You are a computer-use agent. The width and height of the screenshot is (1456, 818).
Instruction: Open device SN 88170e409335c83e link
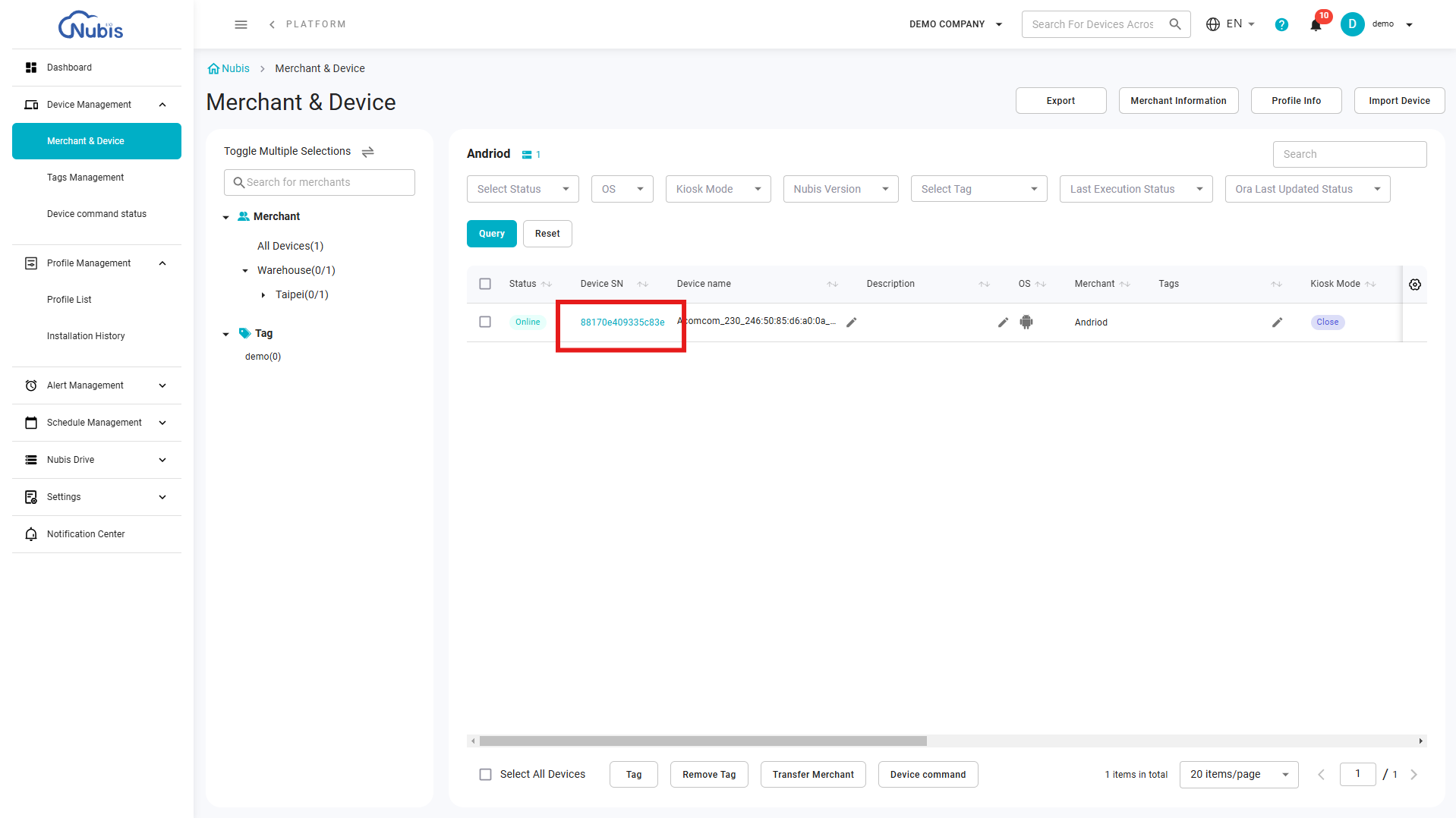(x=622, y=322)
